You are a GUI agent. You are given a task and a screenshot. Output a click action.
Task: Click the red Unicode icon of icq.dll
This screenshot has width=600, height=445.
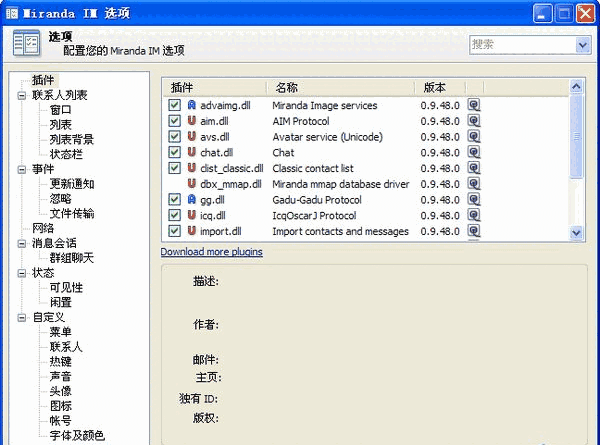(192, 215)
